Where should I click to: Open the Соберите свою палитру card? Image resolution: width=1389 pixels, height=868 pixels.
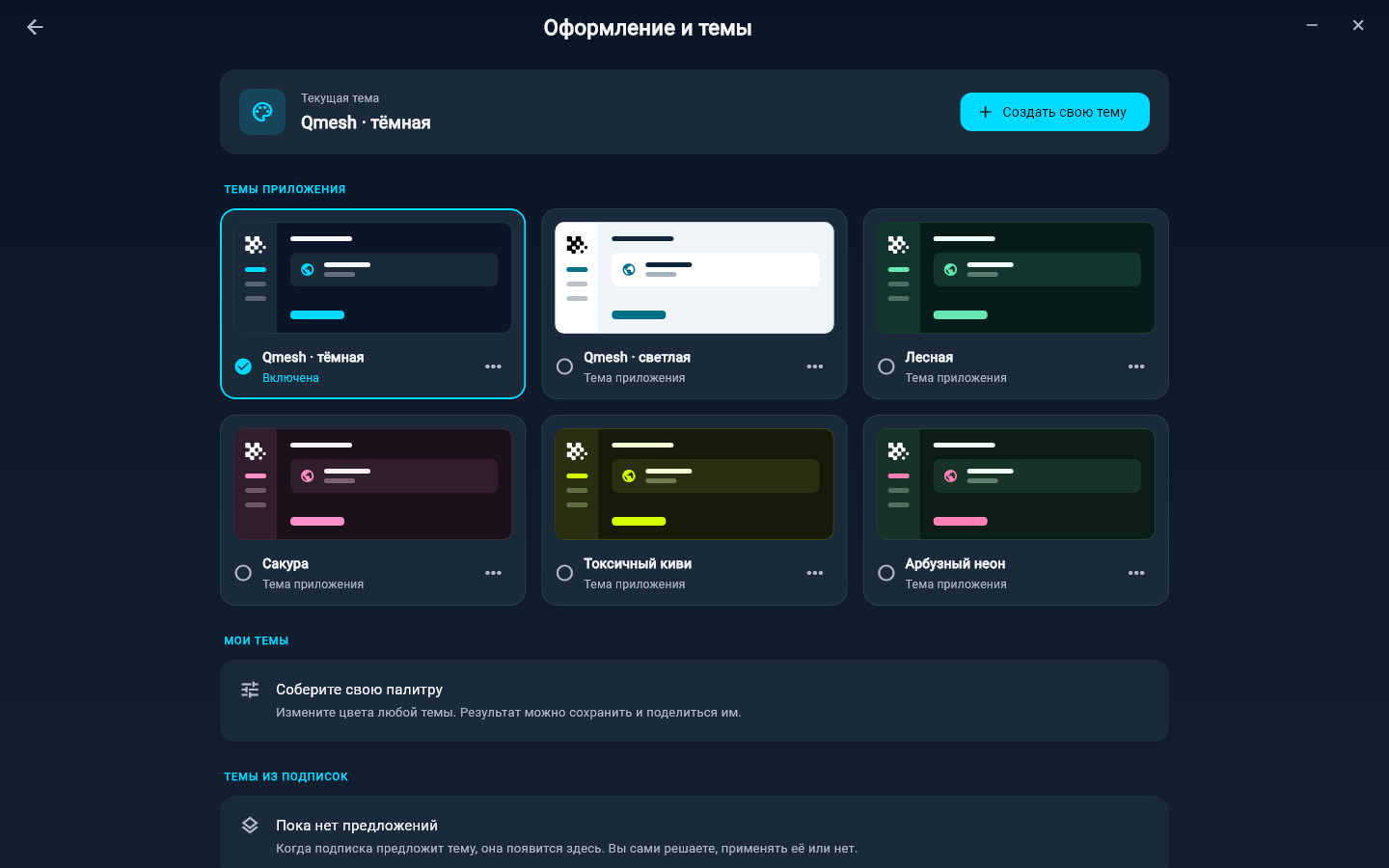click(694, 700)
